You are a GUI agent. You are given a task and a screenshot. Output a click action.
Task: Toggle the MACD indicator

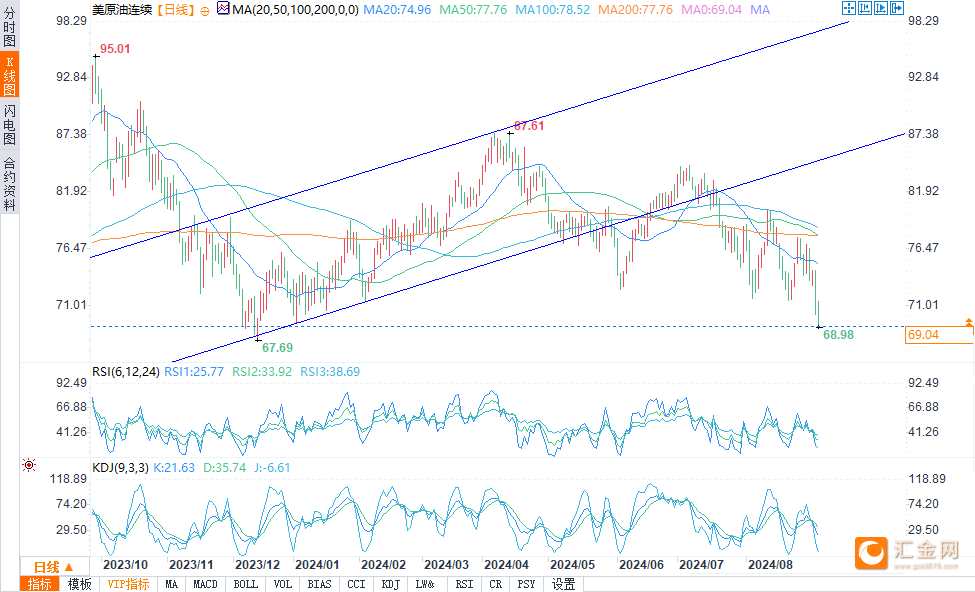tap(205, 584)
